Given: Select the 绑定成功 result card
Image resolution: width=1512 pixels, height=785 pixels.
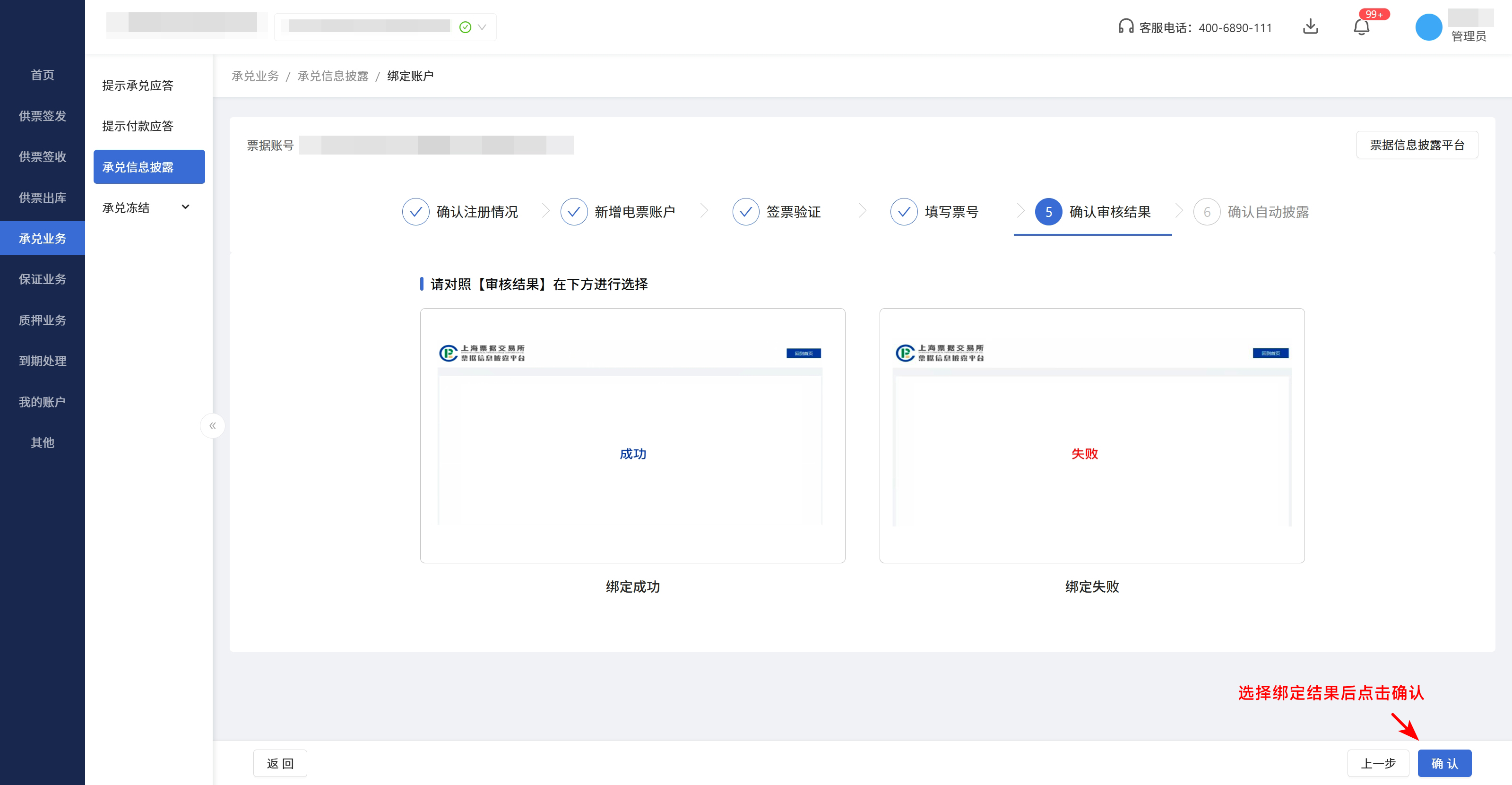Looking at the screenshot, I should pos(632,435).
